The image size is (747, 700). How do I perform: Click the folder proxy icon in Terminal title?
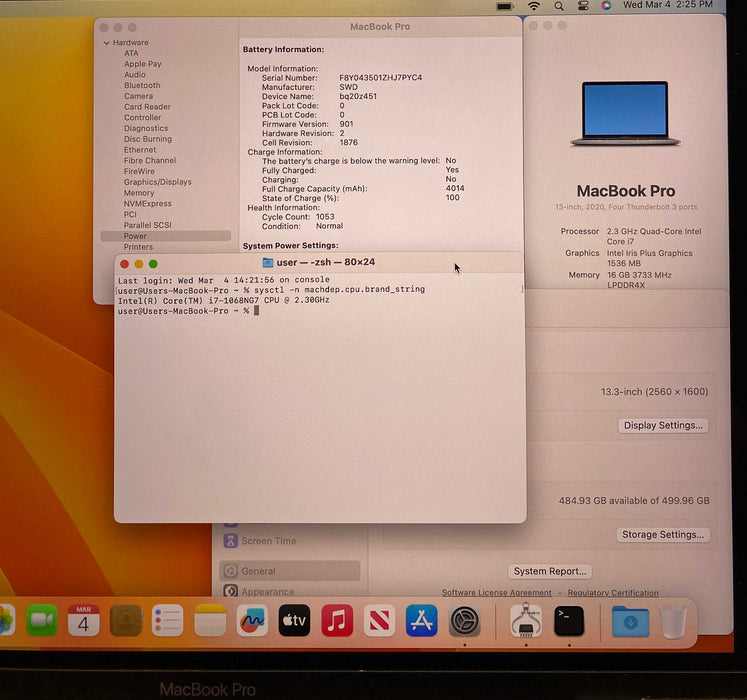click(x=268, y=263)
